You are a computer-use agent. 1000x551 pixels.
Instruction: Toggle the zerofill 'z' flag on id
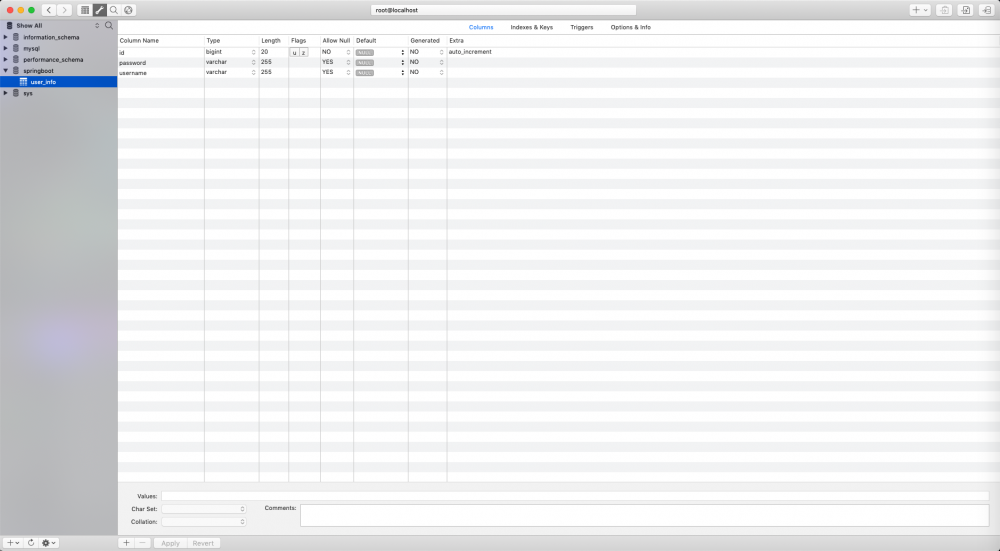tap(304, 52)
